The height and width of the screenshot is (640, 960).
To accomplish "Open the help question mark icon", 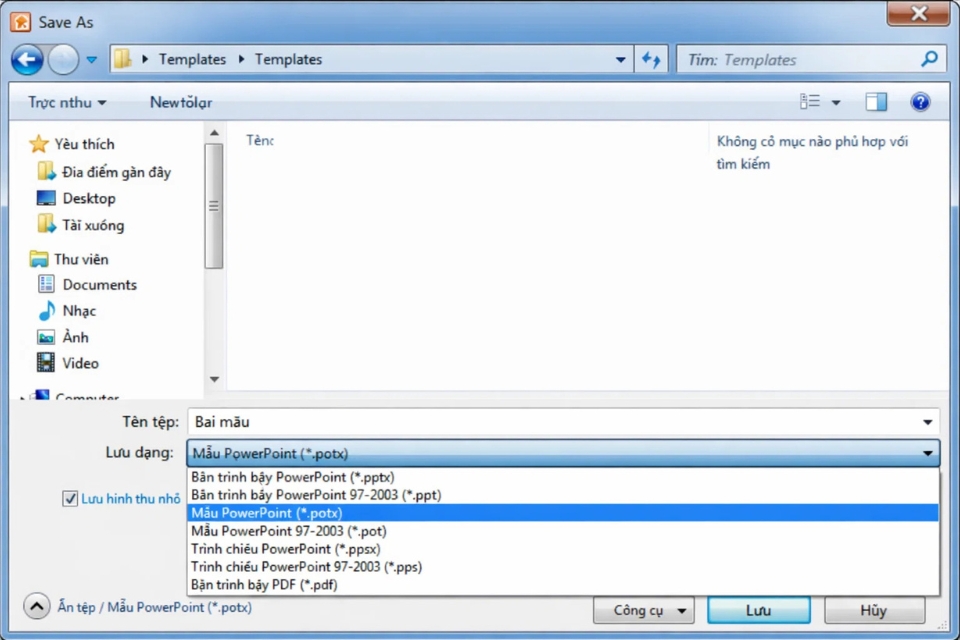I will pyautogui.click(x=920, y=102).
